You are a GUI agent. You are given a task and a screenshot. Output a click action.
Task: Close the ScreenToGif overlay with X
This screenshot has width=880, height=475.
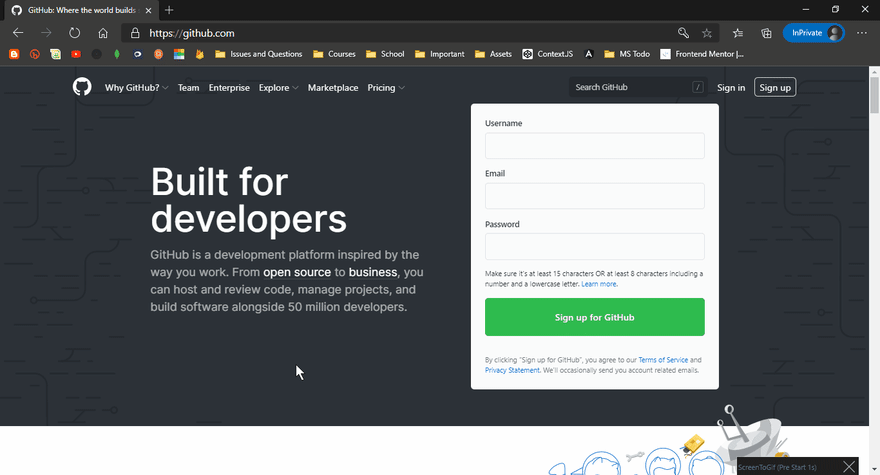[849, 467]
